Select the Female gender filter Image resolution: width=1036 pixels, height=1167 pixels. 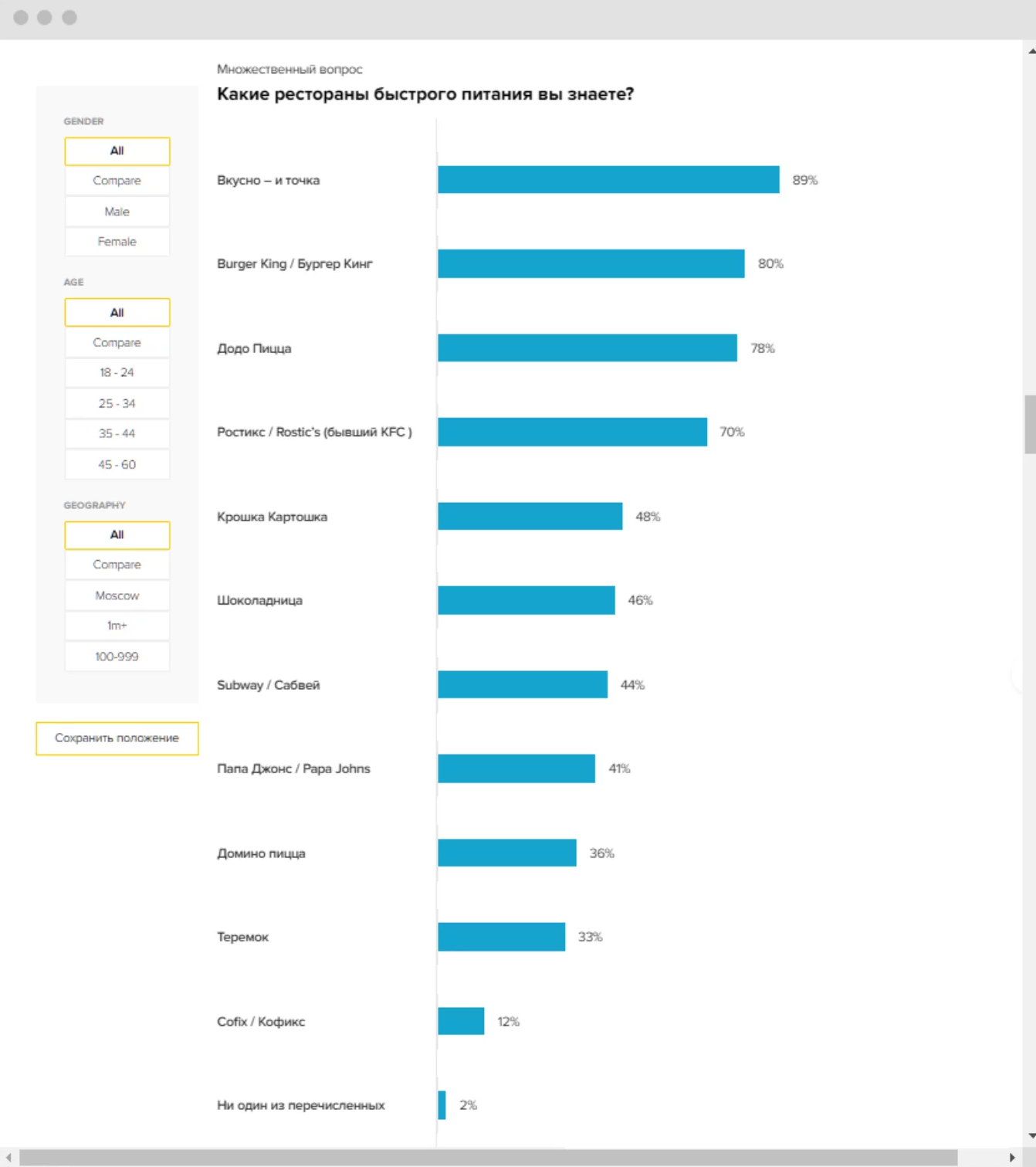click(117, 242)
